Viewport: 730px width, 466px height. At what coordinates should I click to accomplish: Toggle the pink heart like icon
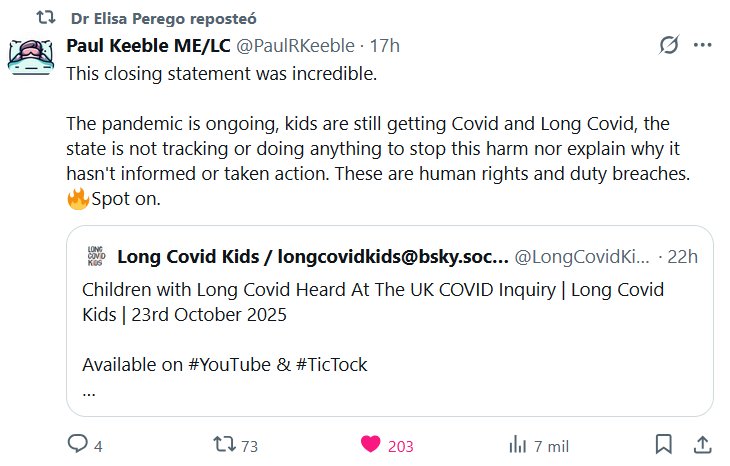(371, 445)
